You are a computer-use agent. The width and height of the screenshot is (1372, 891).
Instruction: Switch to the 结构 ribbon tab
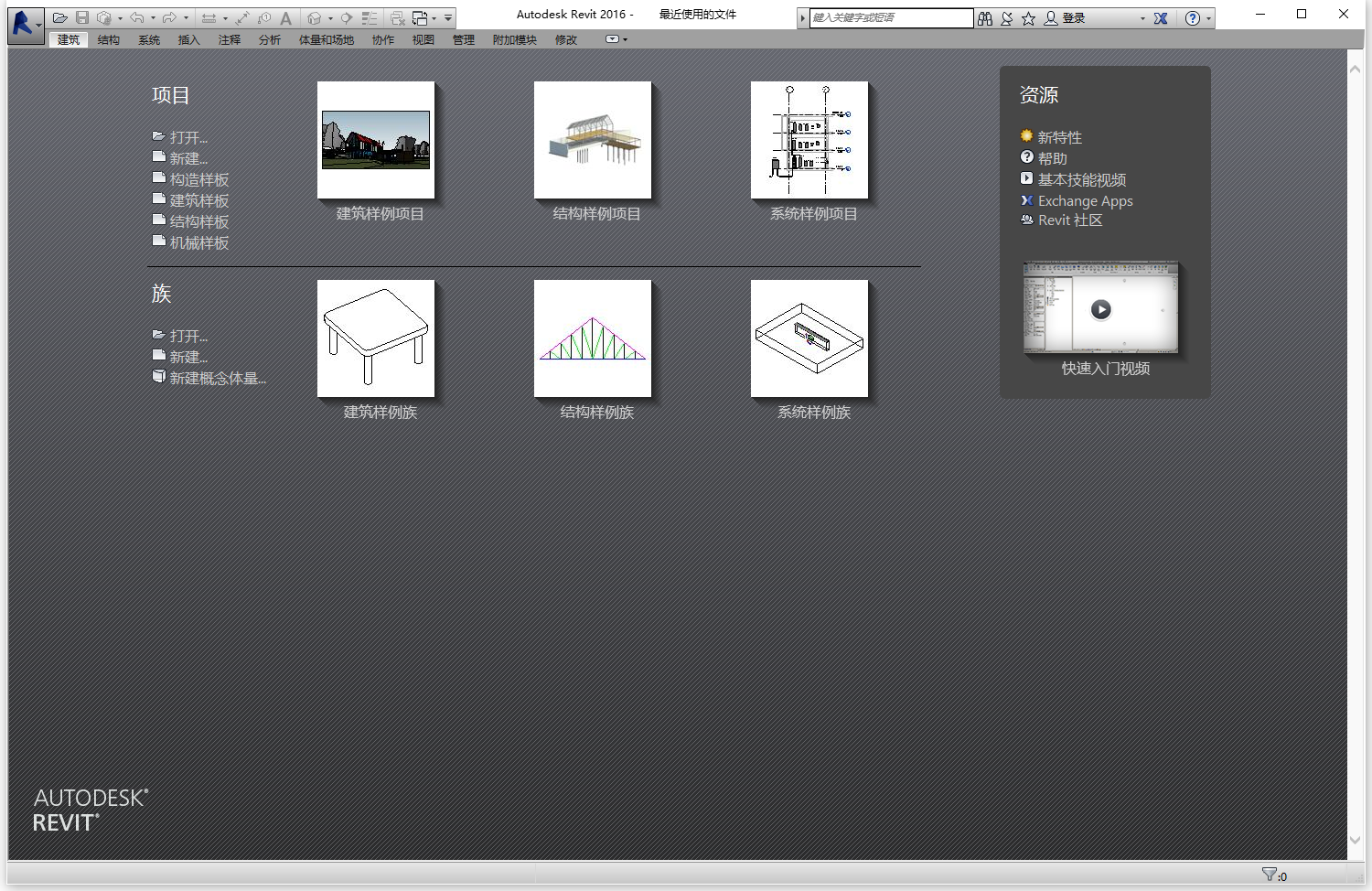pyautogui.click(x=109, y=39)
